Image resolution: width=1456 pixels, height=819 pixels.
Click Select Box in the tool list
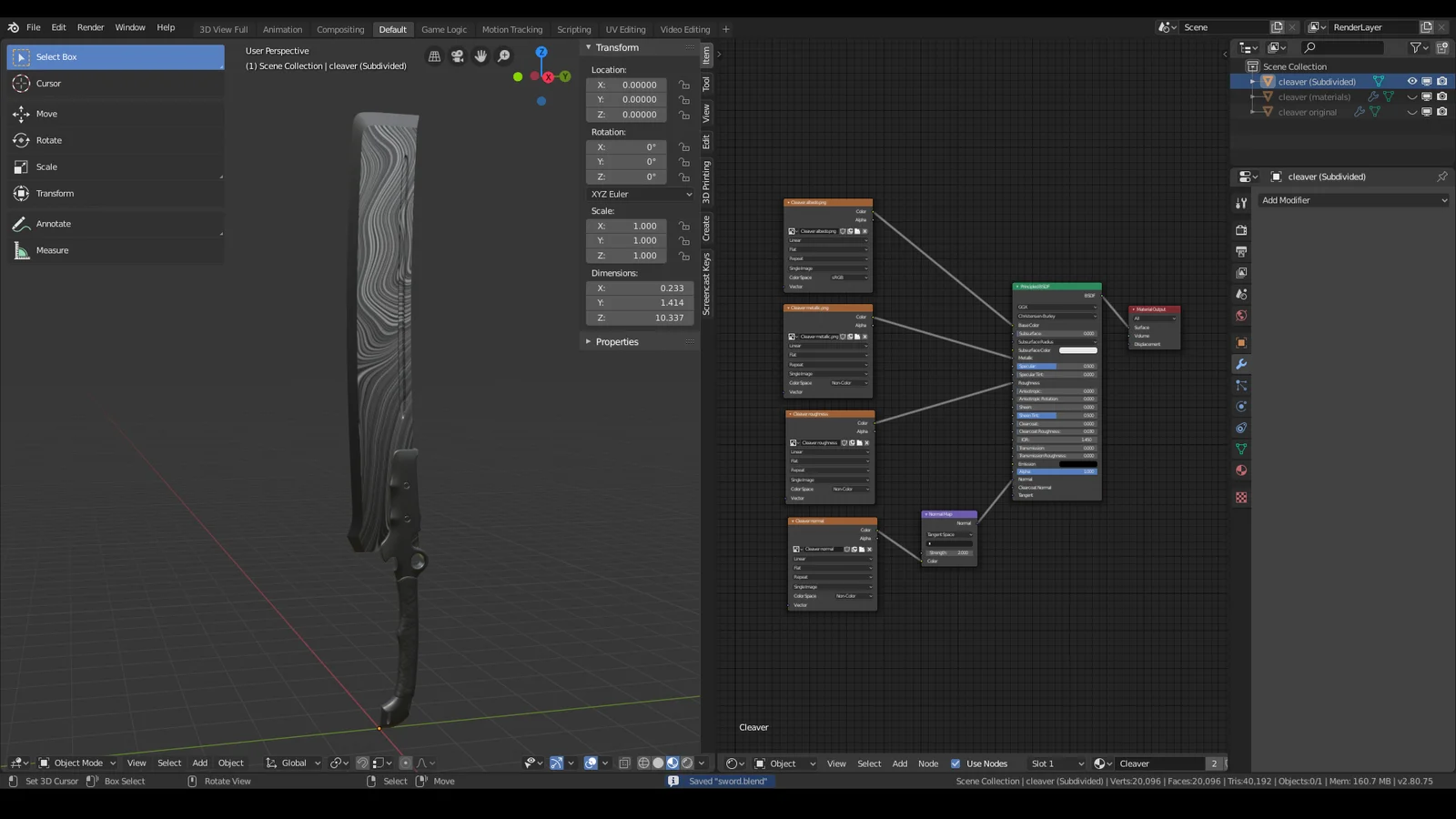(56, 56)
